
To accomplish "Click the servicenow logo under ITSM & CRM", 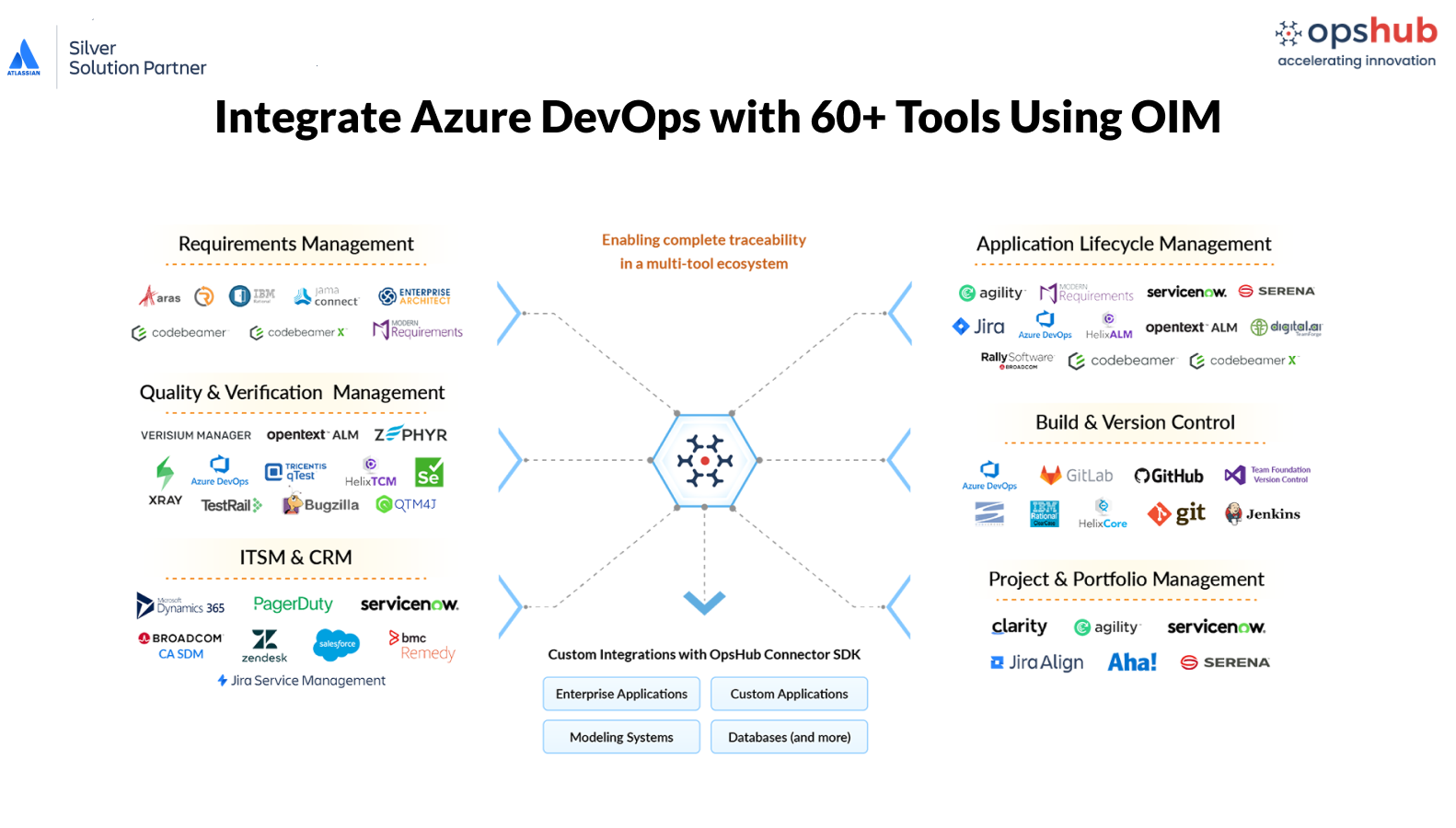I will pos(410,604).
